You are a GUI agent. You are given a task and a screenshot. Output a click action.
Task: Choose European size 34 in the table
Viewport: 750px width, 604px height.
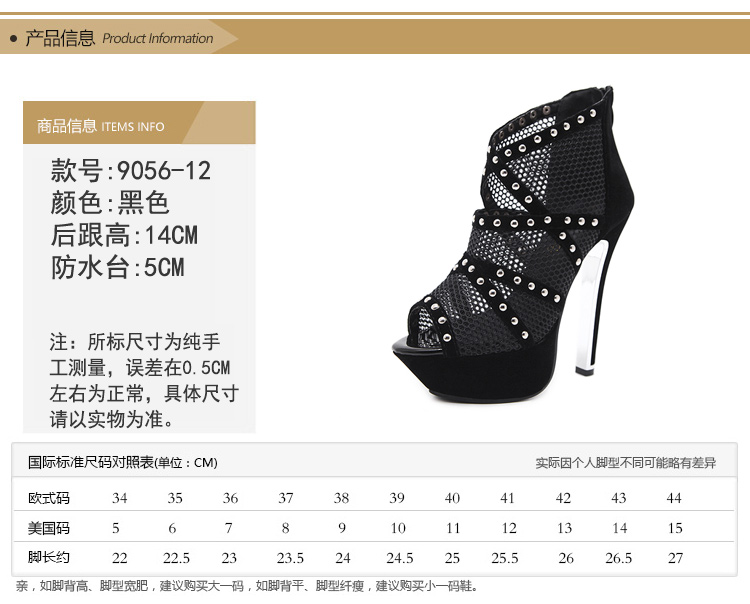coord(120,498)
